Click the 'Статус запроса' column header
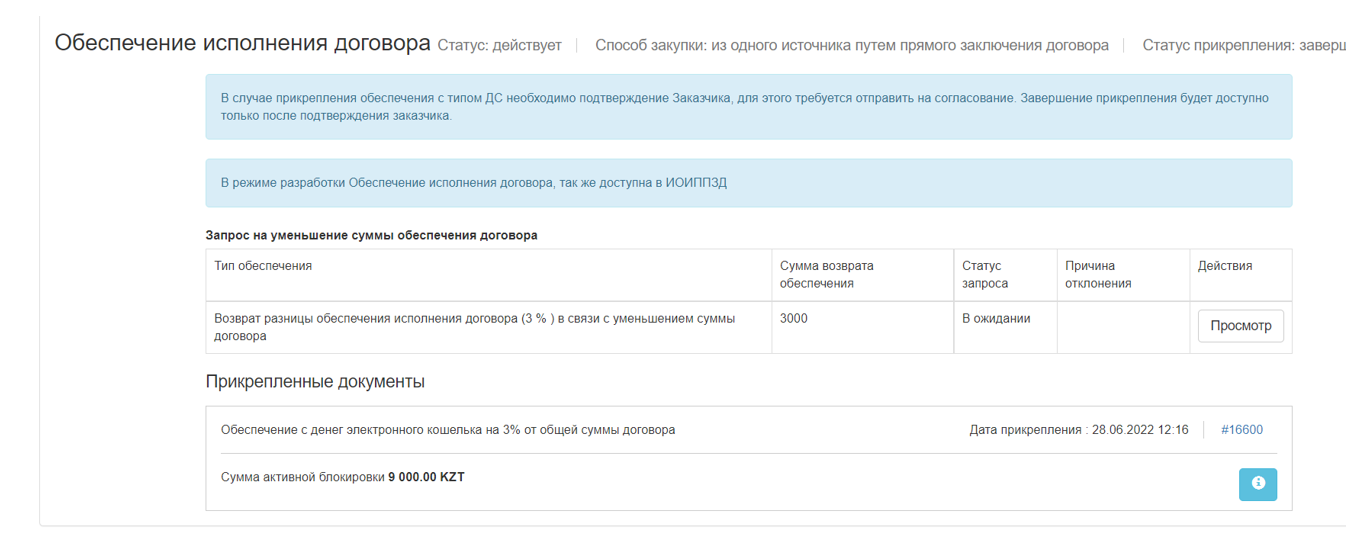The height and width of the screenshot is (542, 1346). [984, 274]
